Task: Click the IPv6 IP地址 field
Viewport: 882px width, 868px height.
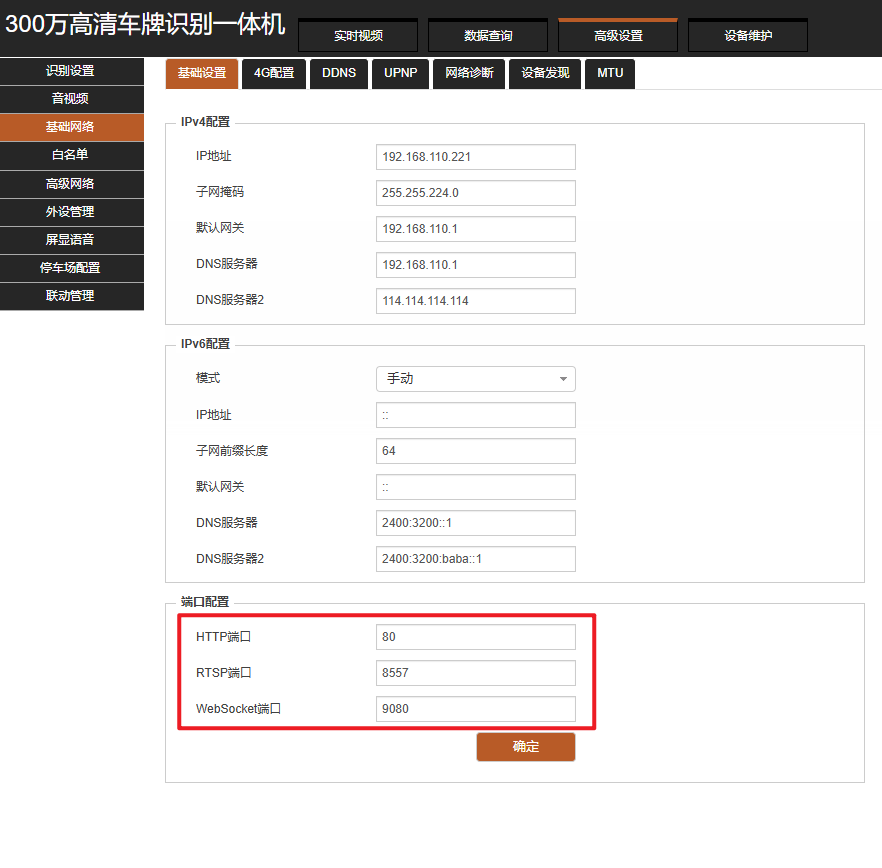Action: pyautogui.click(x=476, y=415)
